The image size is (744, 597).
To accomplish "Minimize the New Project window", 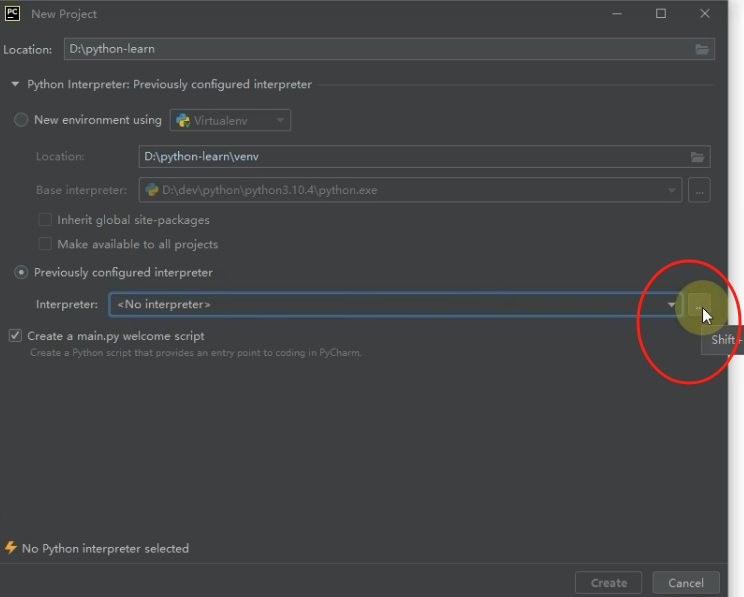I will coord(617,14).
